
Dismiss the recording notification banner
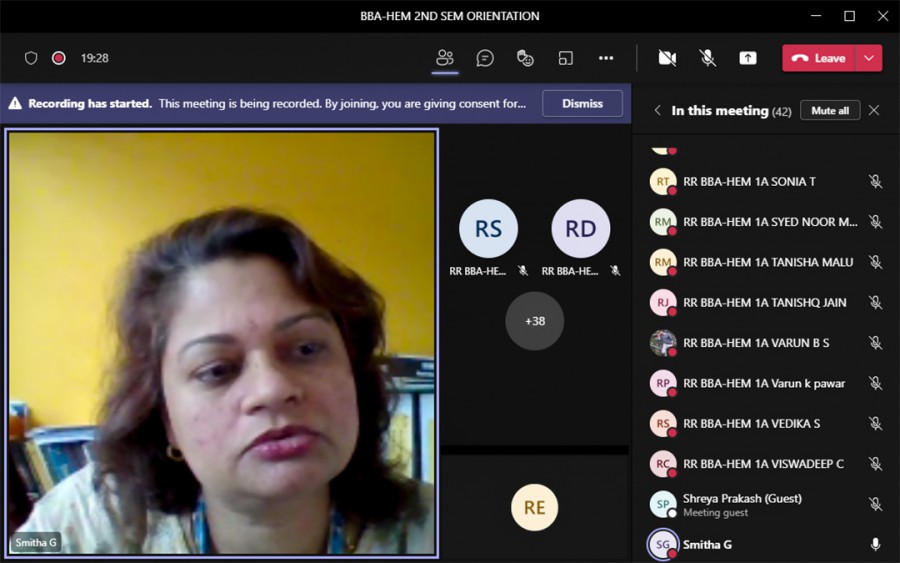(x=582, y=103)
